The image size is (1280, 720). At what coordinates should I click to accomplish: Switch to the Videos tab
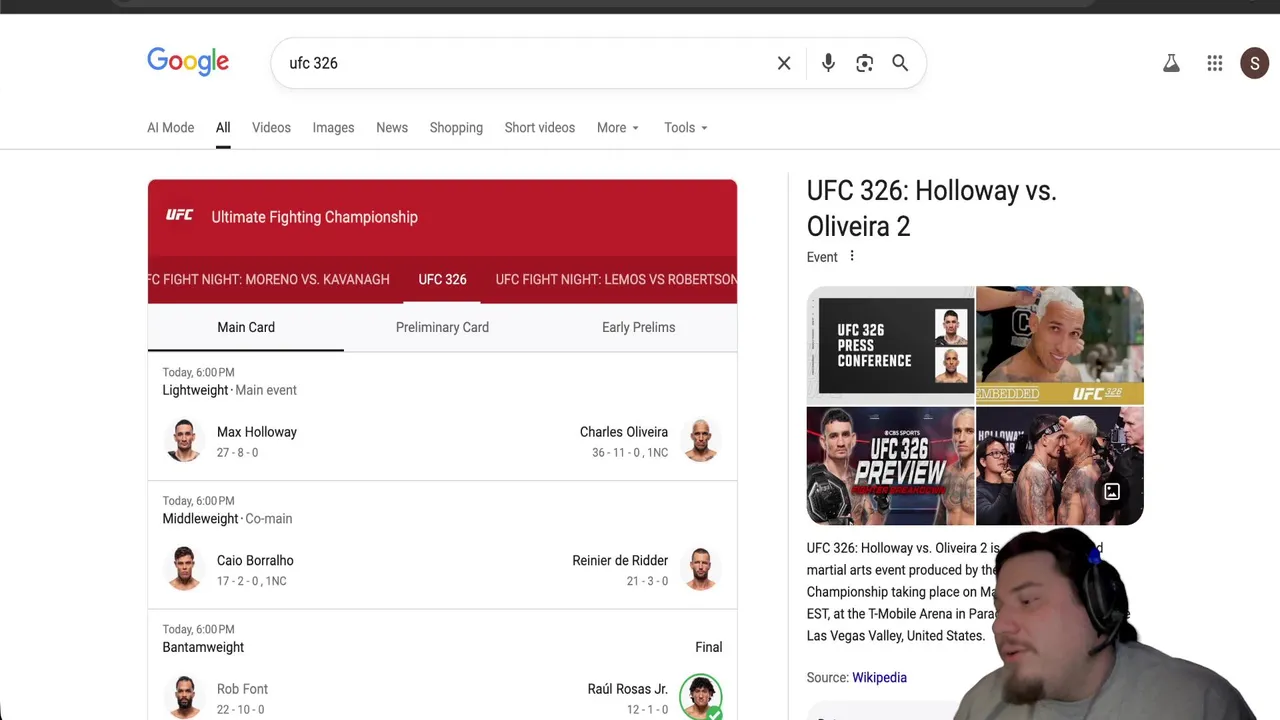[x=271, y=128]
